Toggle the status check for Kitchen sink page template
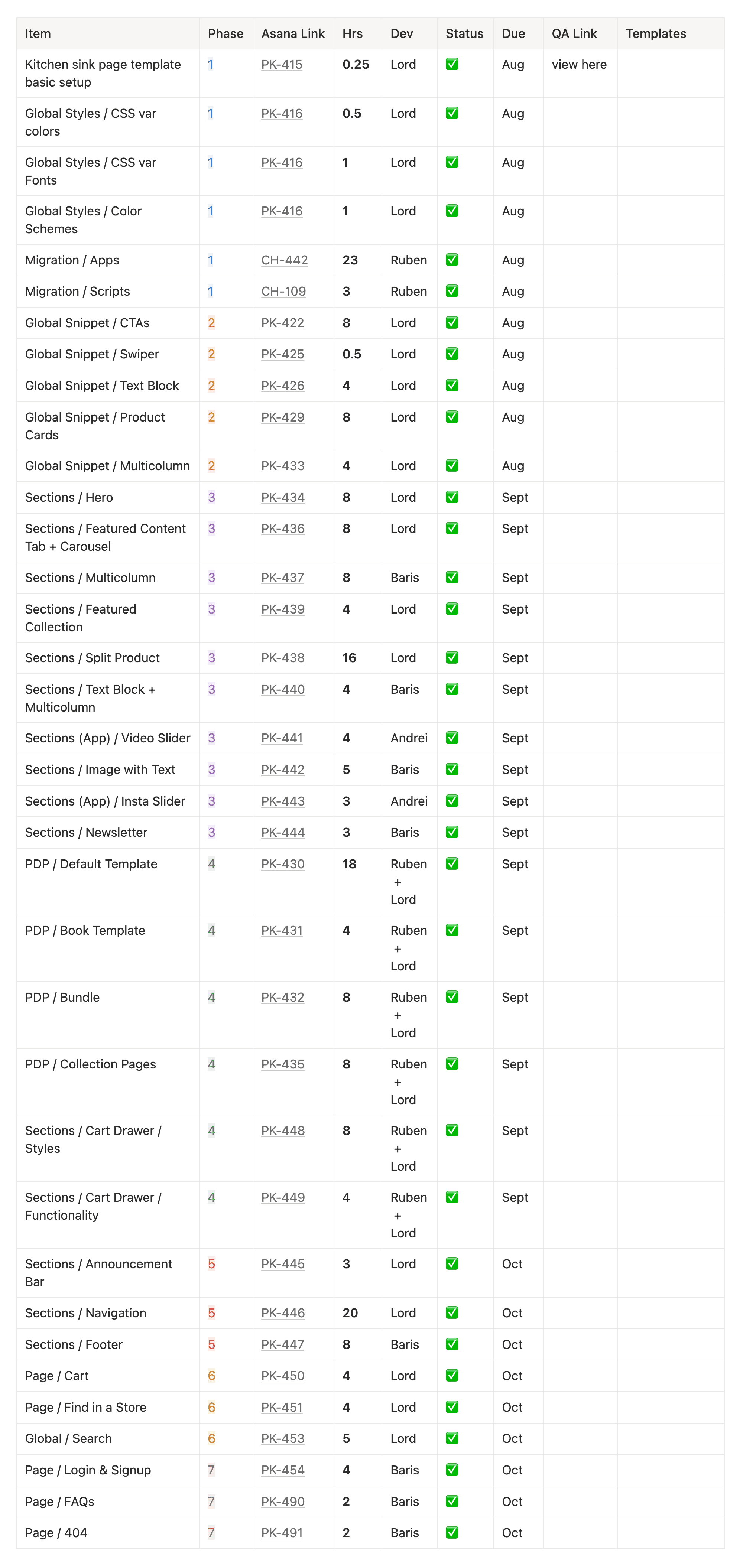Viewport: 743px width, 1568px height. [x=452, y=64]
